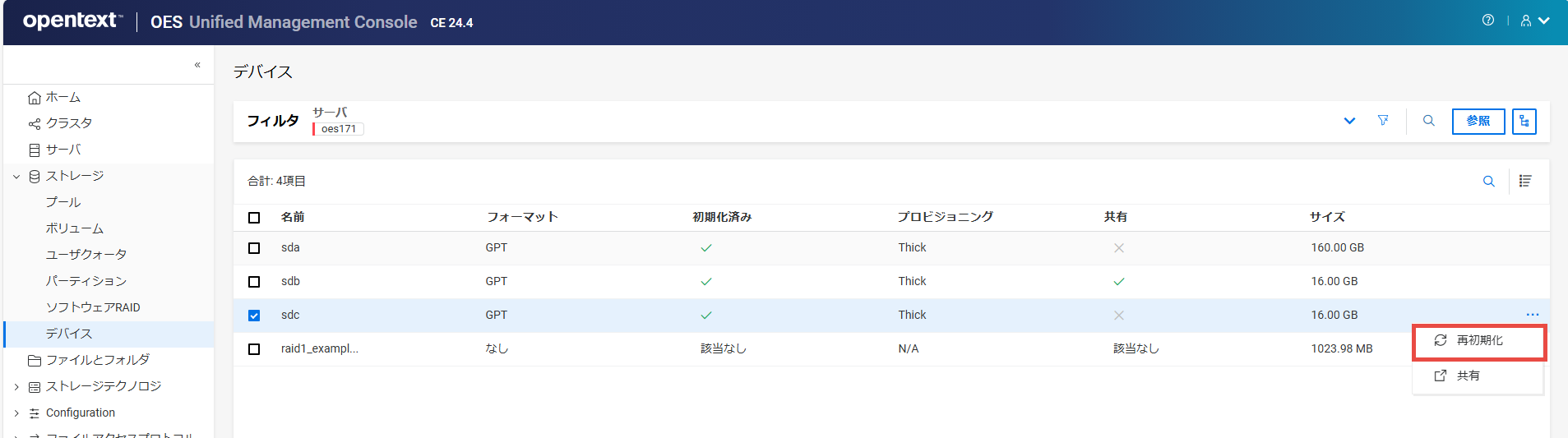Click the search icon in filter bar

point(1428,121)
